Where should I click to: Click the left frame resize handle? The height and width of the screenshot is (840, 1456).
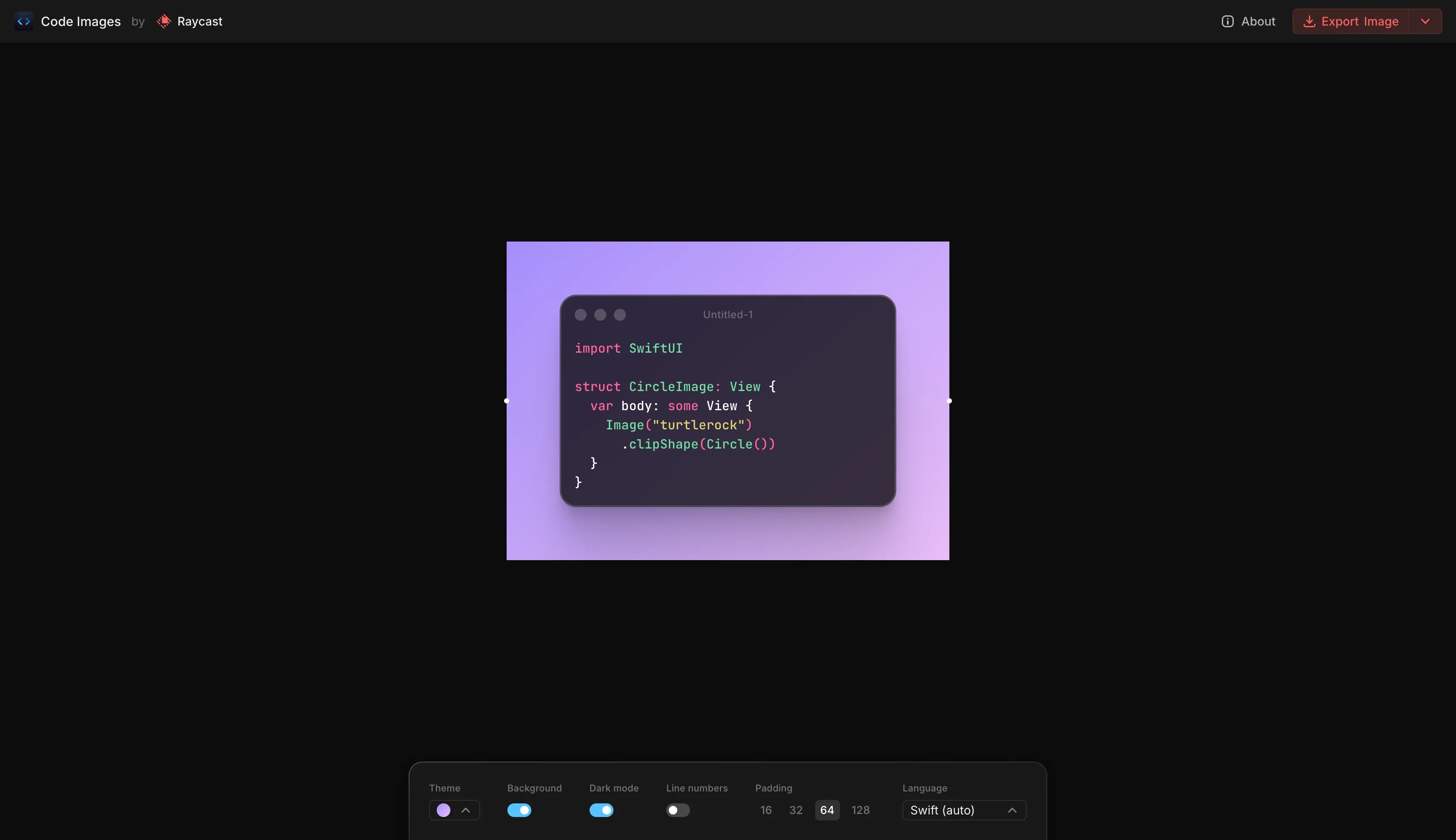[x=507, y=401]
